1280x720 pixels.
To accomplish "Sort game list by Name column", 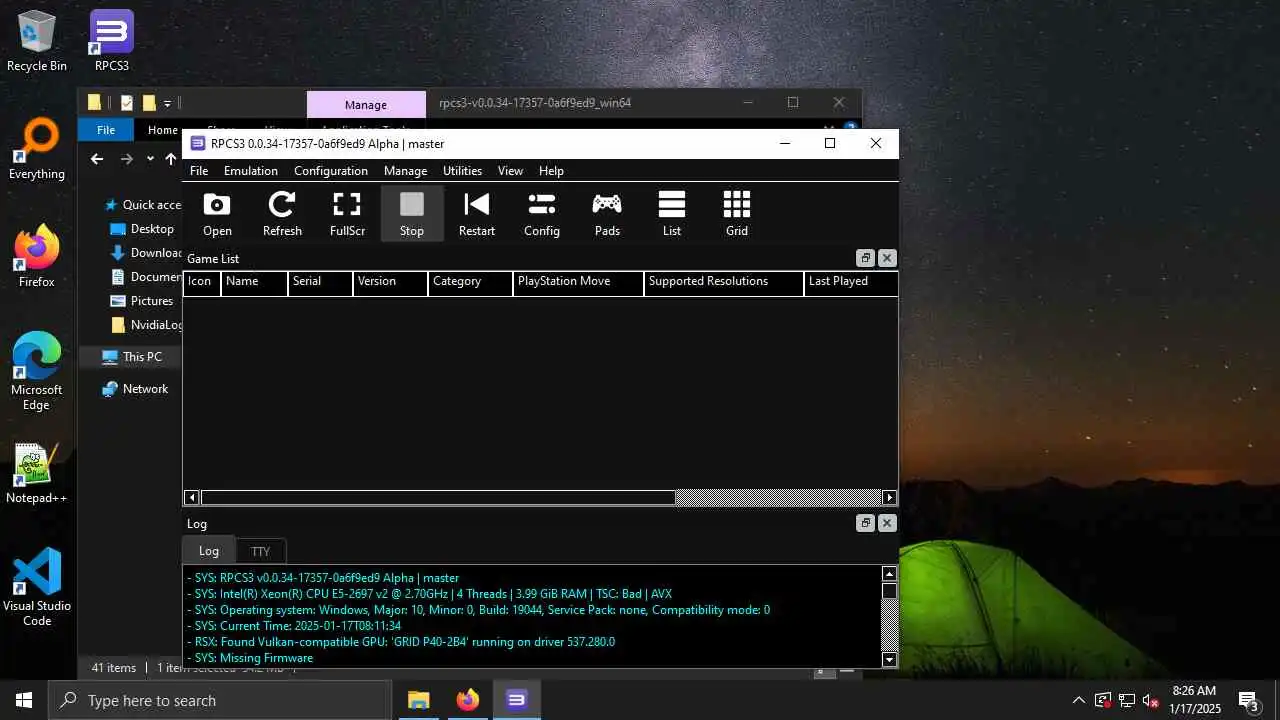I will pyautogui.click(x=254, y=283).
